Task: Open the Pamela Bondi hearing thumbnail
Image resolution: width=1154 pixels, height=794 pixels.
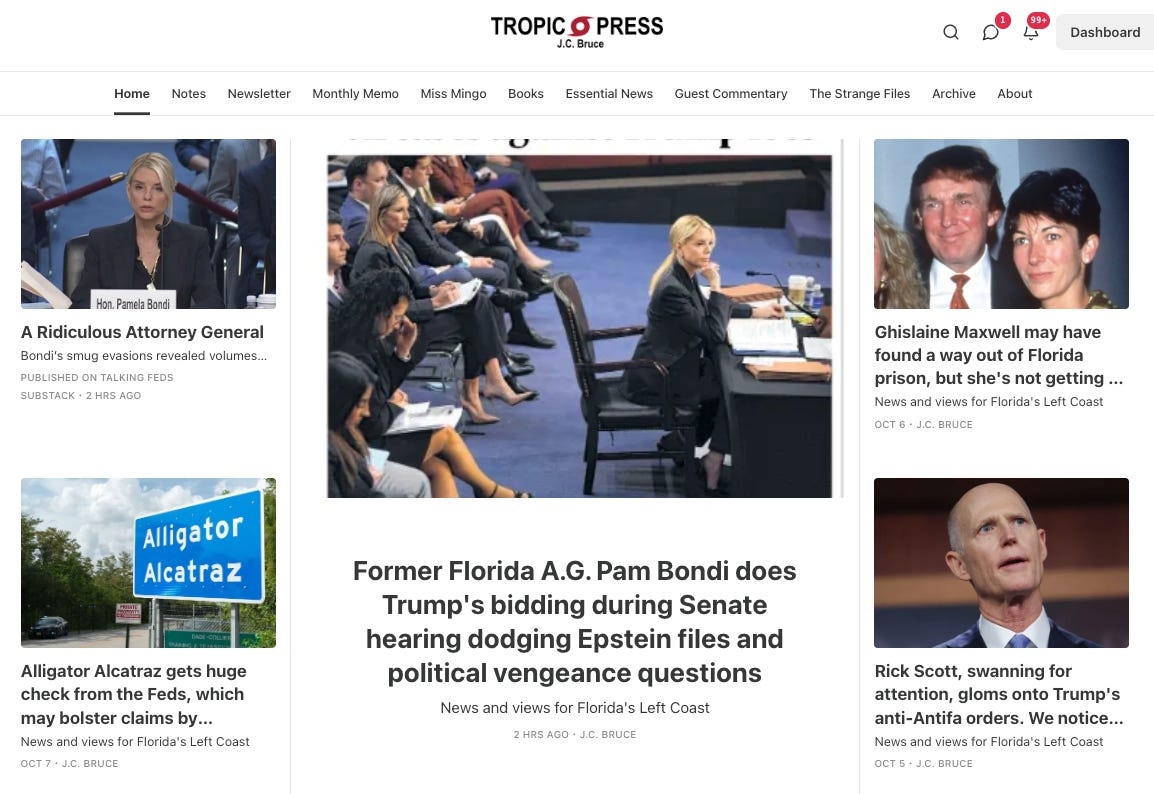Action: (149, 224)
